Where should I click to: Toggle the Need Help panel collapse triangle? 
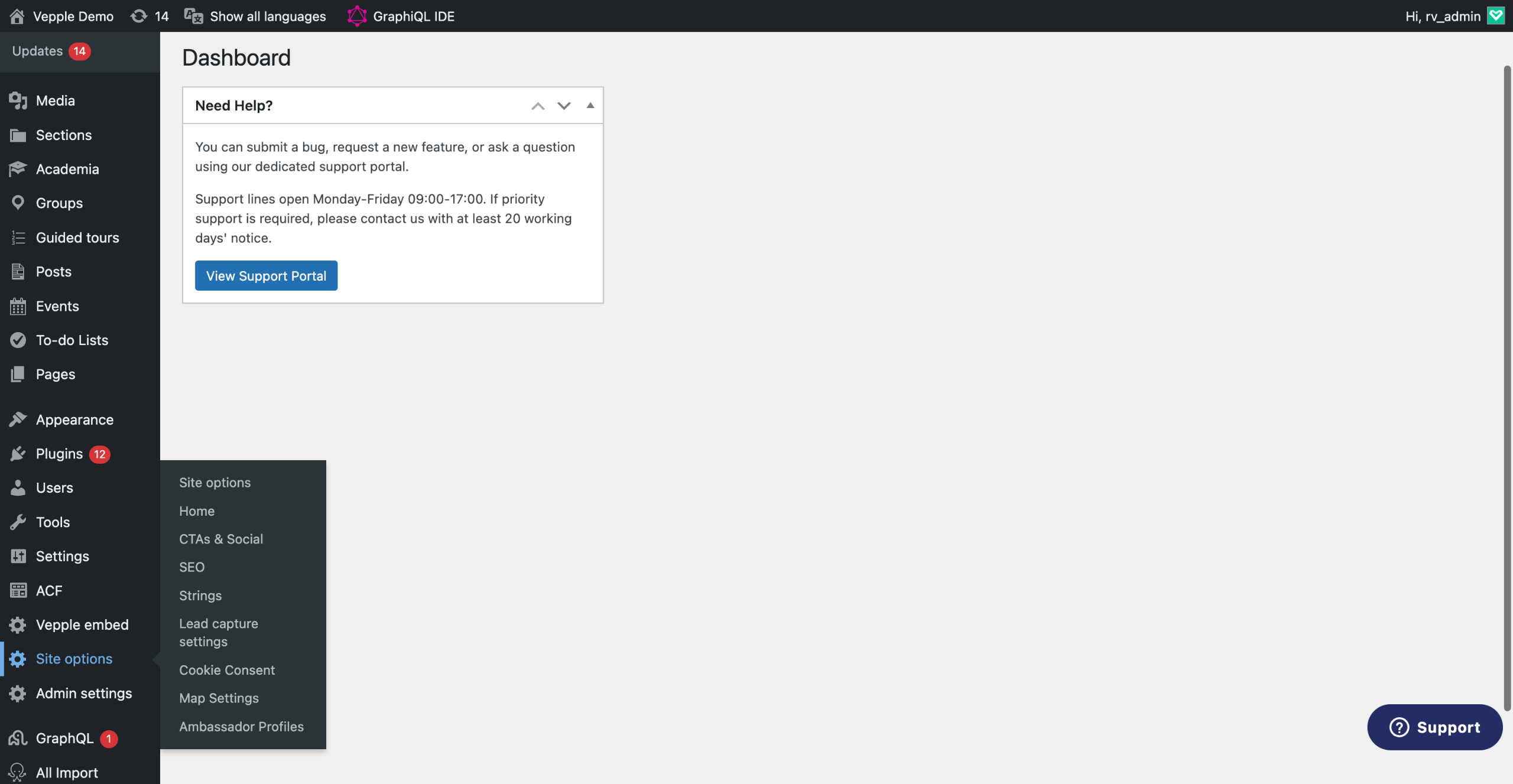click(590, 106)
